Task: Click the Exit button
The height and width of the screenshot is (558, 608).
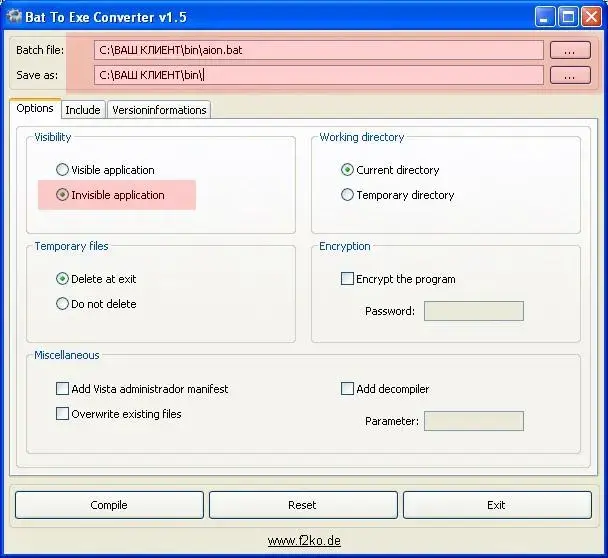Action: coord(497,505)
